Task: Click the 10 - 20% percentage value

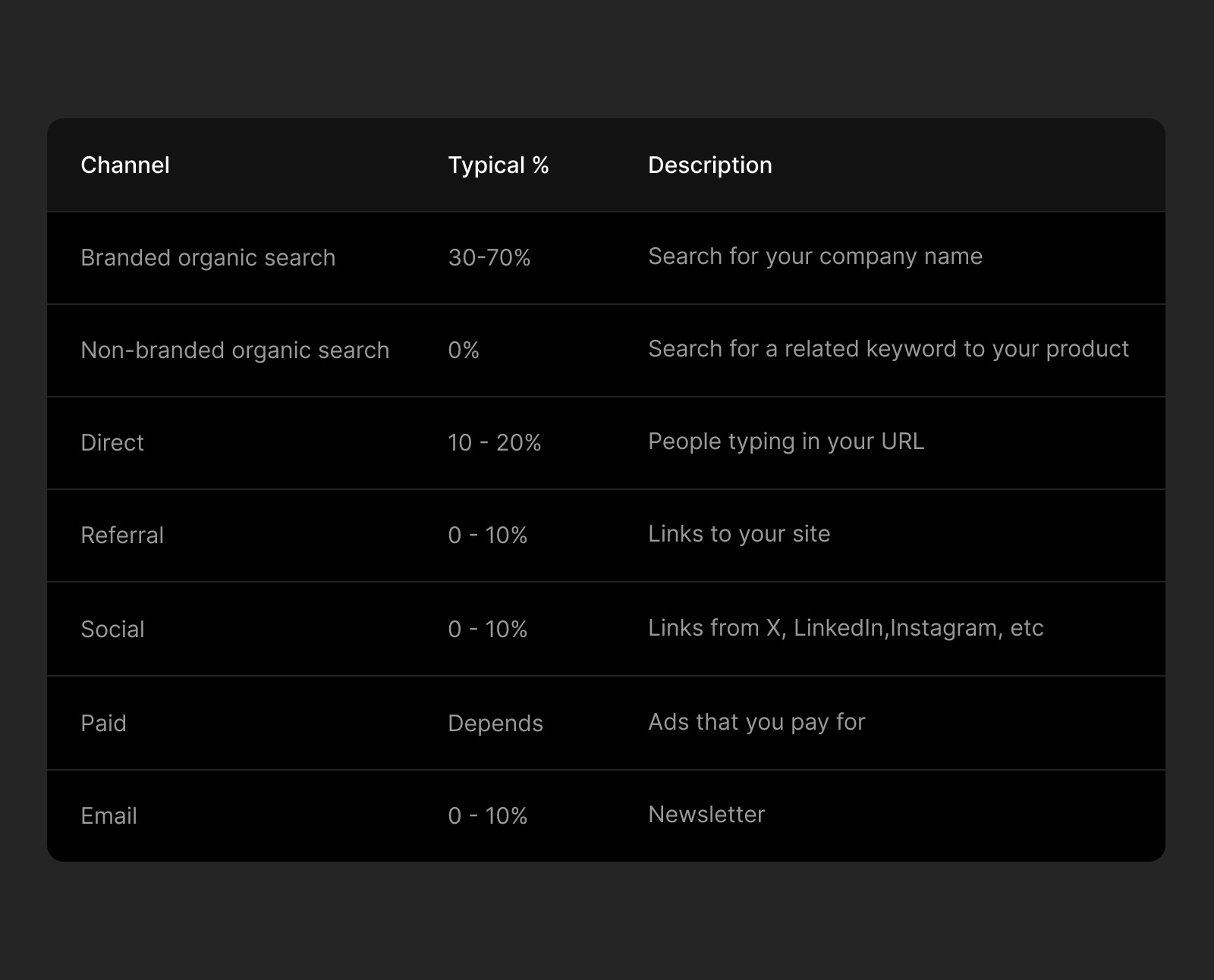Action: [494, 443]
